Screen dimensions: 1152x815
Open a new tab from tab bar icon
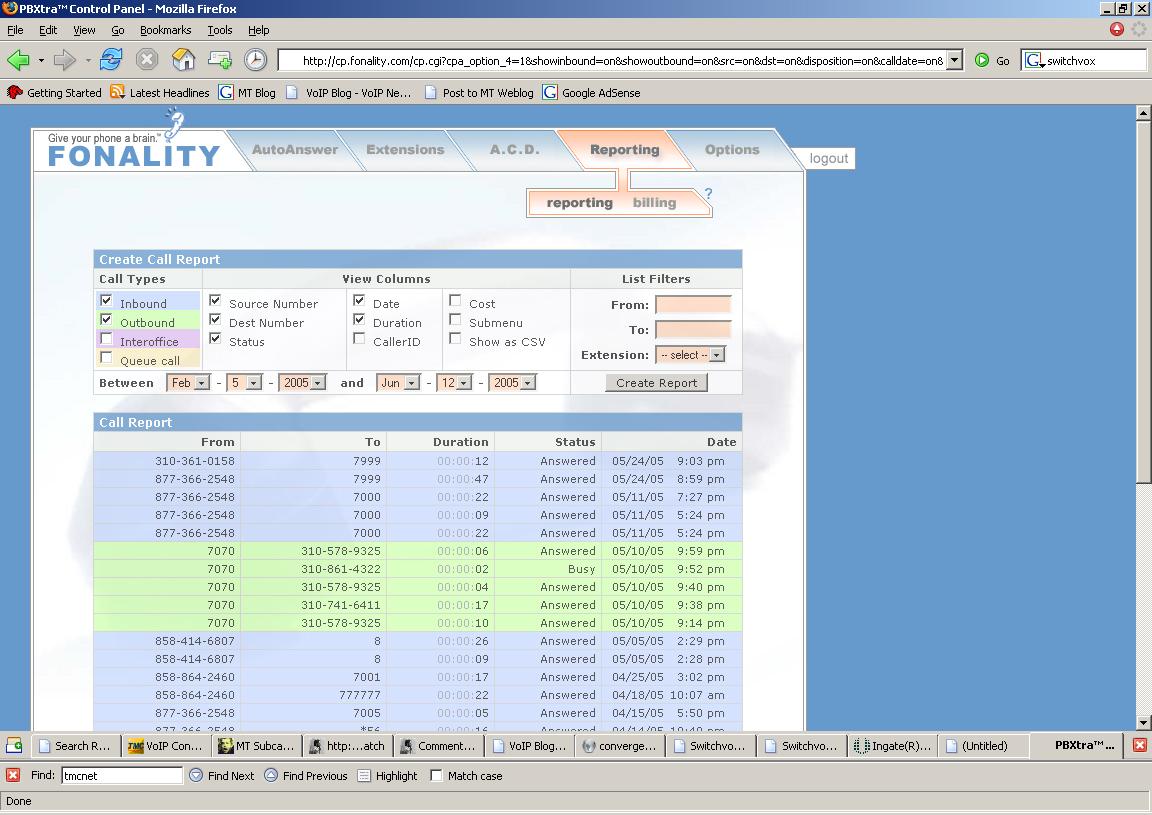[x=14, y=745]
